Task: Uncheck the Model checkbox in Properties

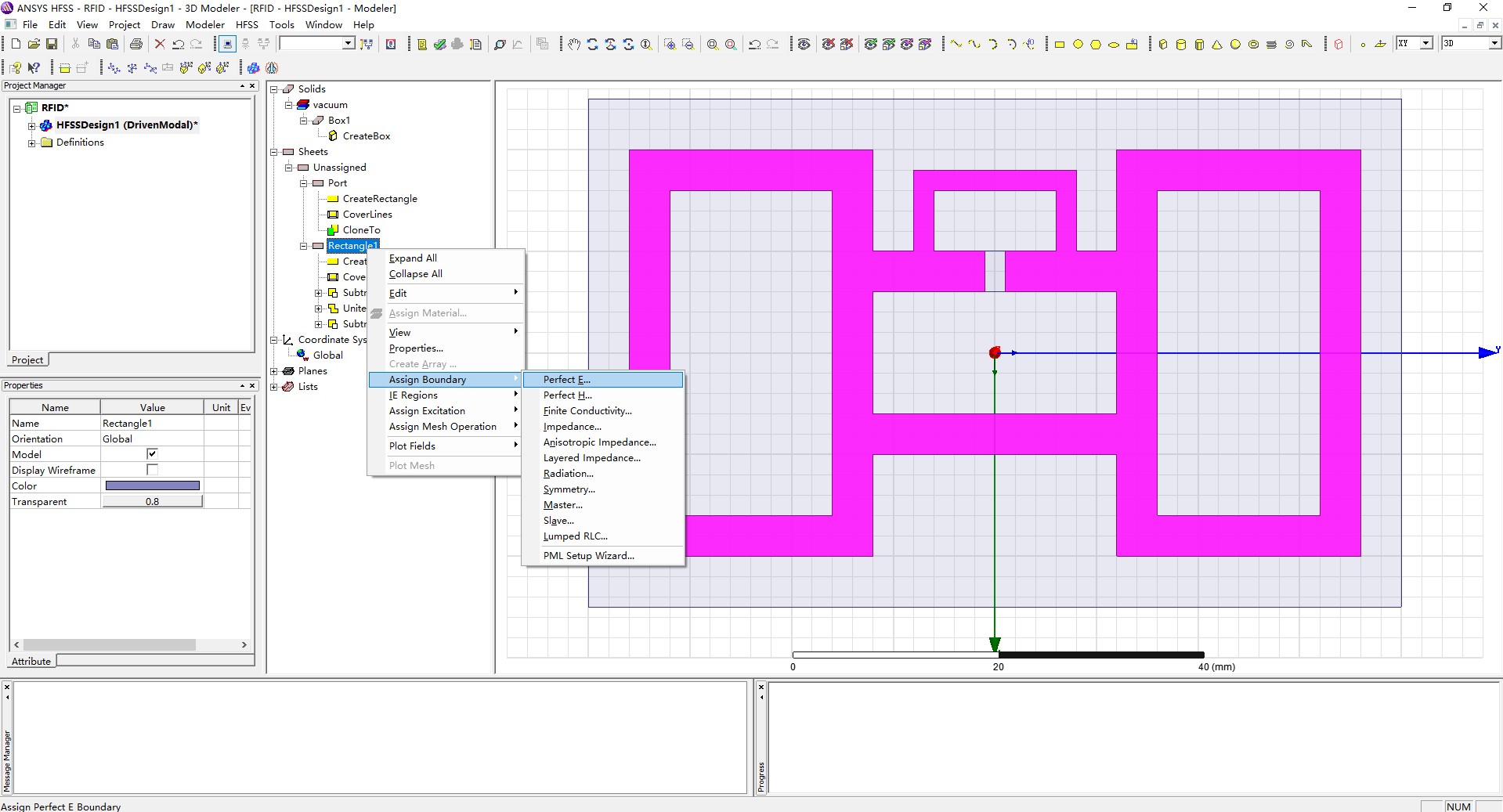Action: (x=152, y=454)
